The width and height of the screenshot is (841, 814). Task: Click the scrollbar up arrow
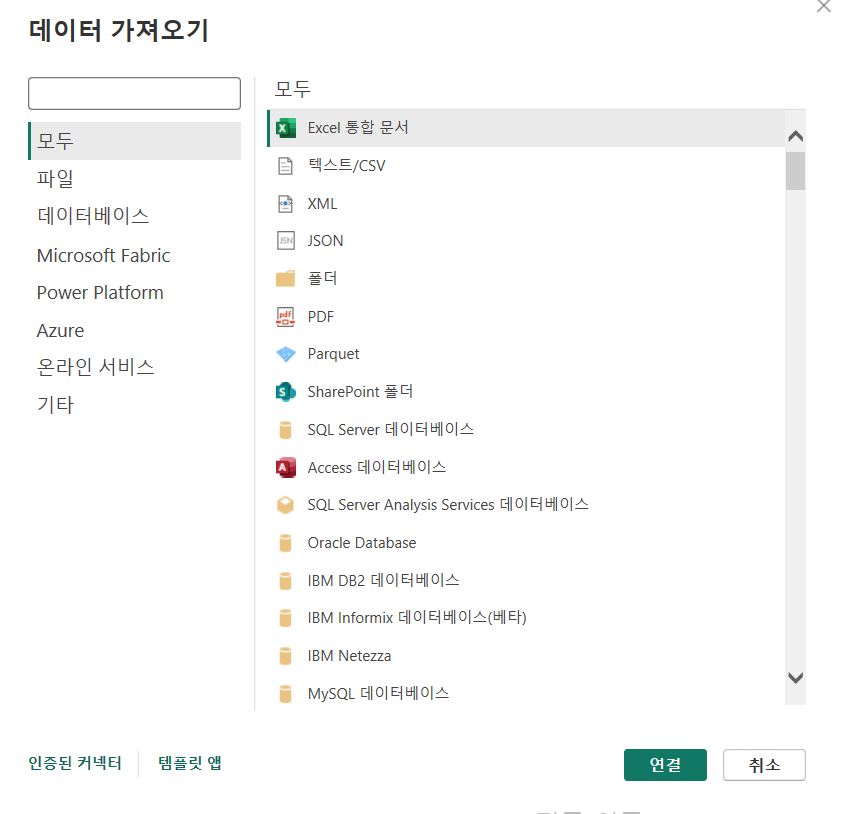[795, 136]
